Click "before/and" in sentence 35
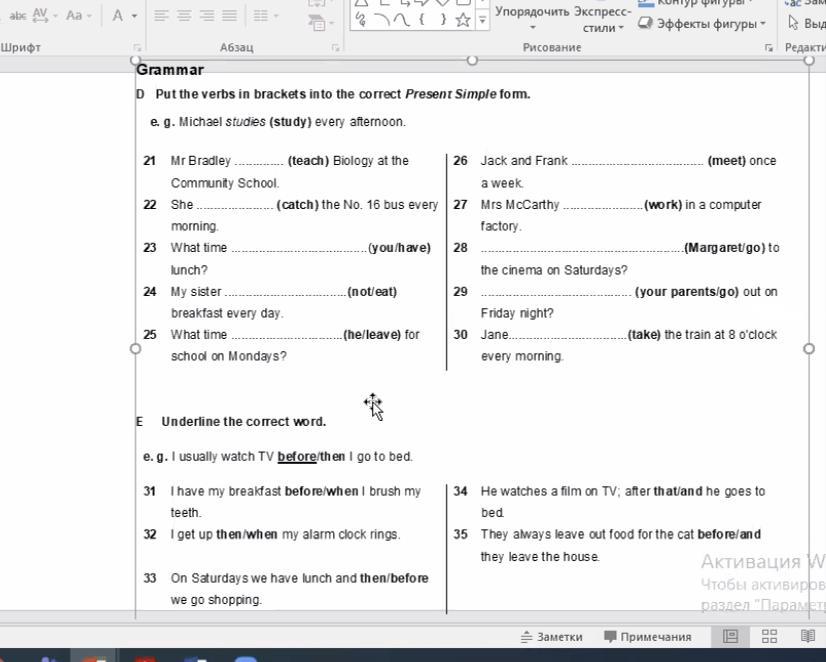This screenshot has width=826, height=662. point(729,535)
